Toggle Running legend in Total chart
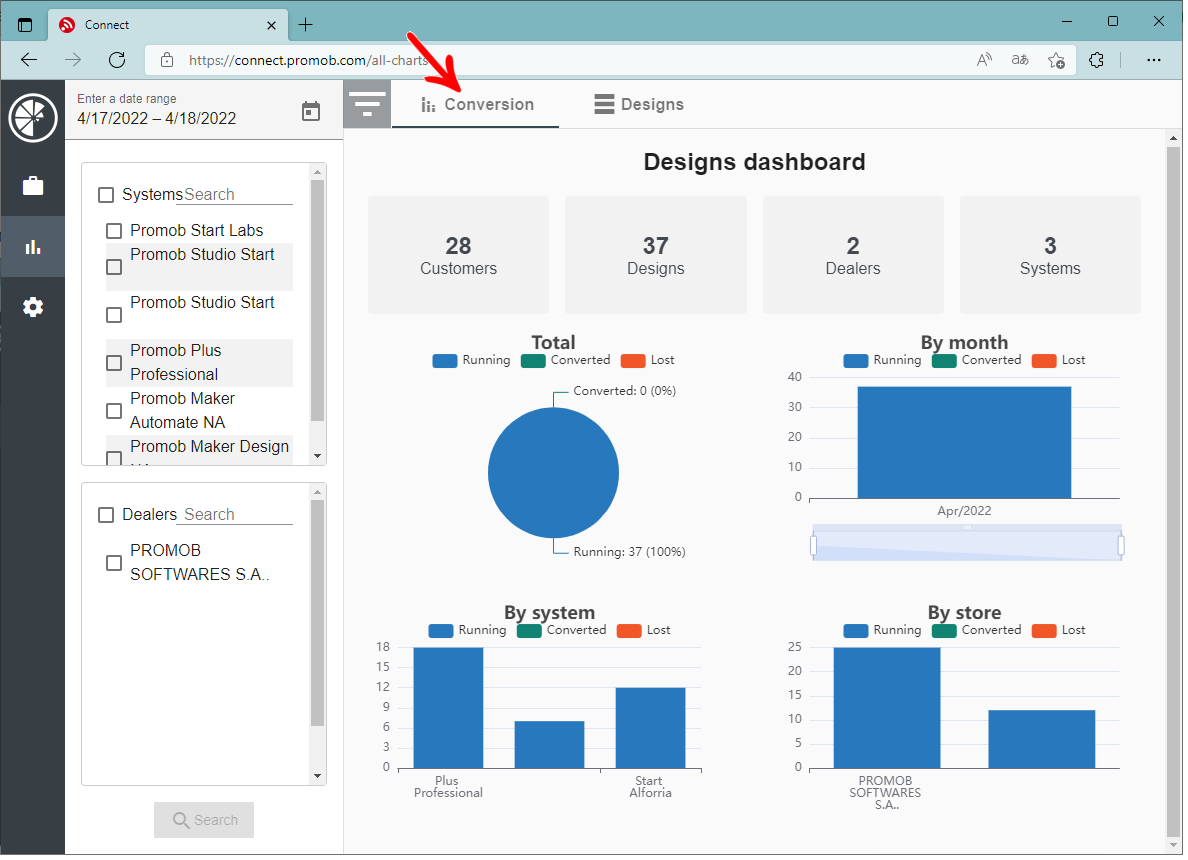Image resolution: width=1188 pixels, height=860 pixels. (x=473, y=361)
